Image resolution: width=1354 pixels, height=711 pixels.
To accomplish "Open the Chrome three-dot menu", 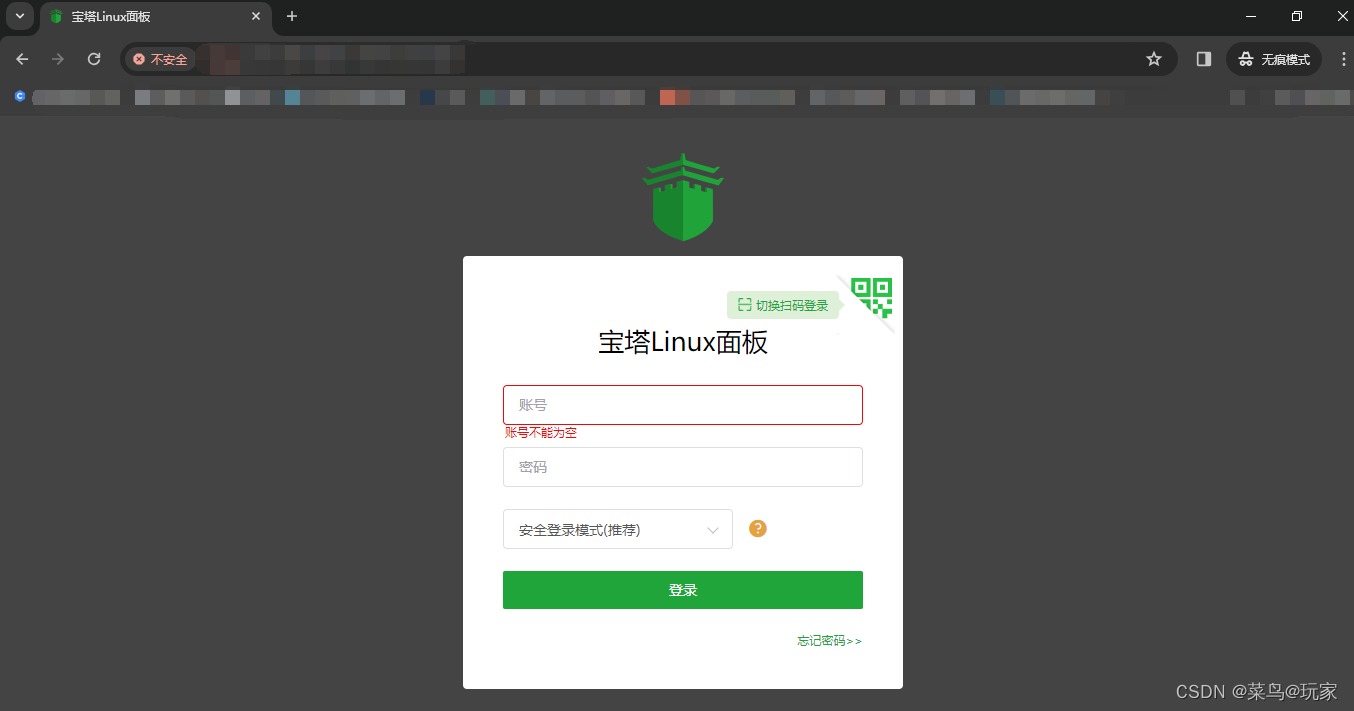I will point(1343,59).
